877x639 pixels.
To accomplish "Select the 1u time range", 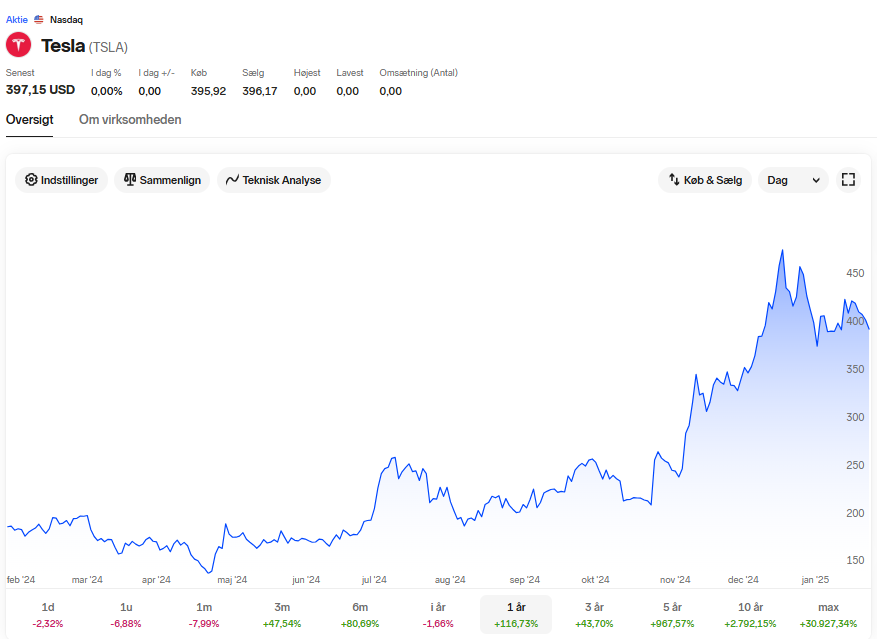I will (x=126, y=614).
